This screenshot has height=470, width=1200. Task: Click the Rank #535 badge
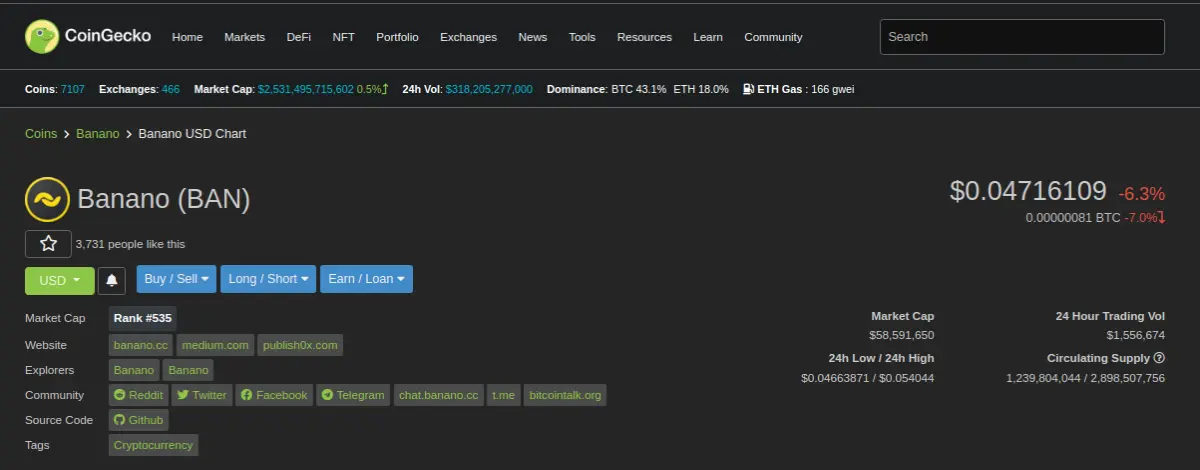tap(142, 318)
